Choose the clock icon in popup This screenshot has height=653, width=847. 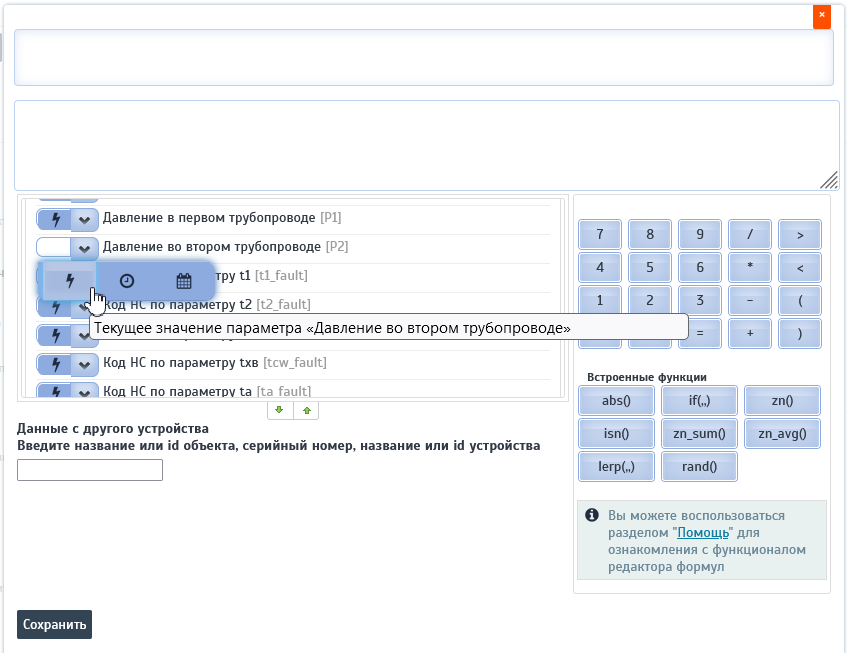tap(127, 281)
